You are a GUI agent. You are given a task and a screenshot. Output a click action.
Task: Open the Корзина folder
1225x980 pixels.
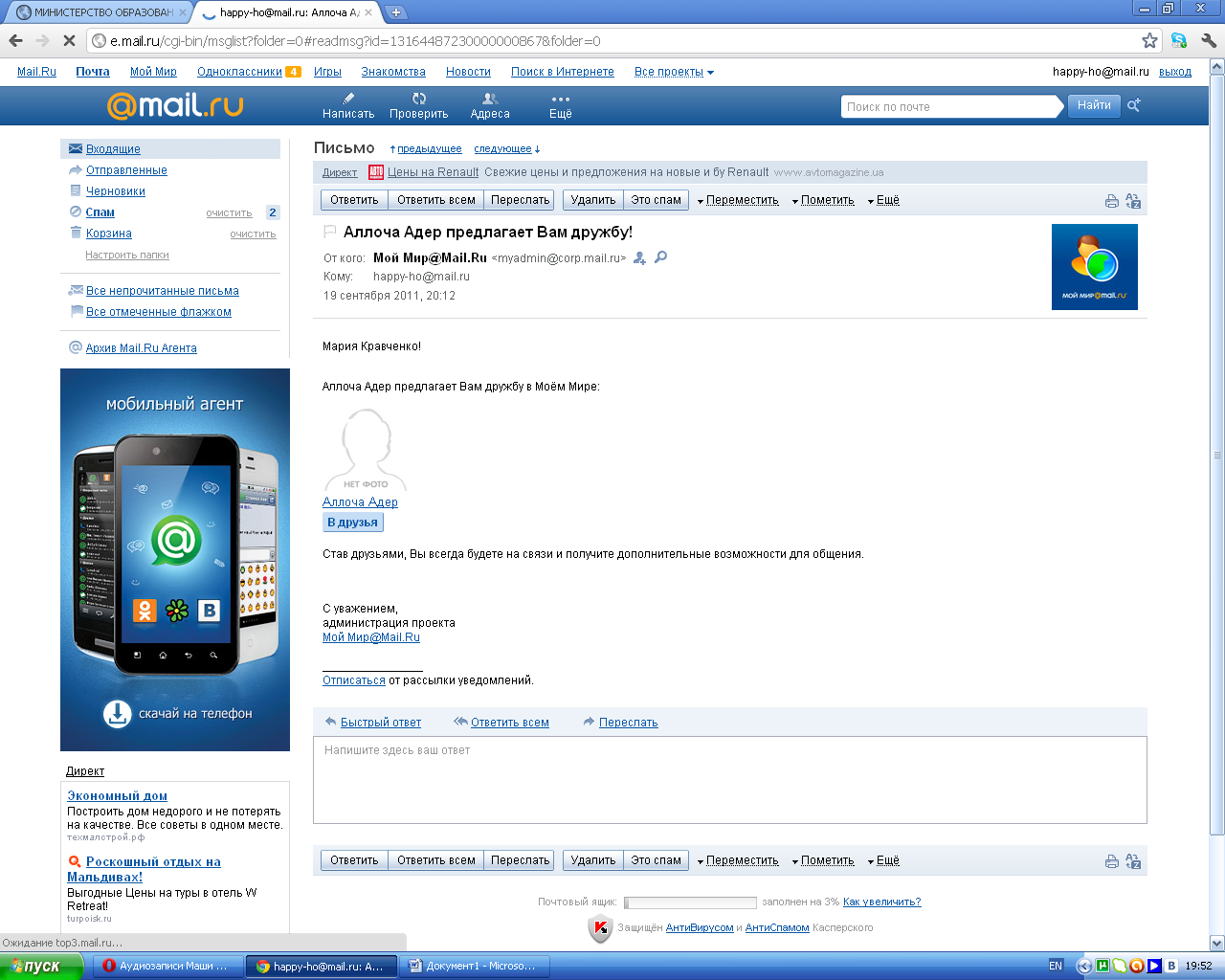coord(109,234)
